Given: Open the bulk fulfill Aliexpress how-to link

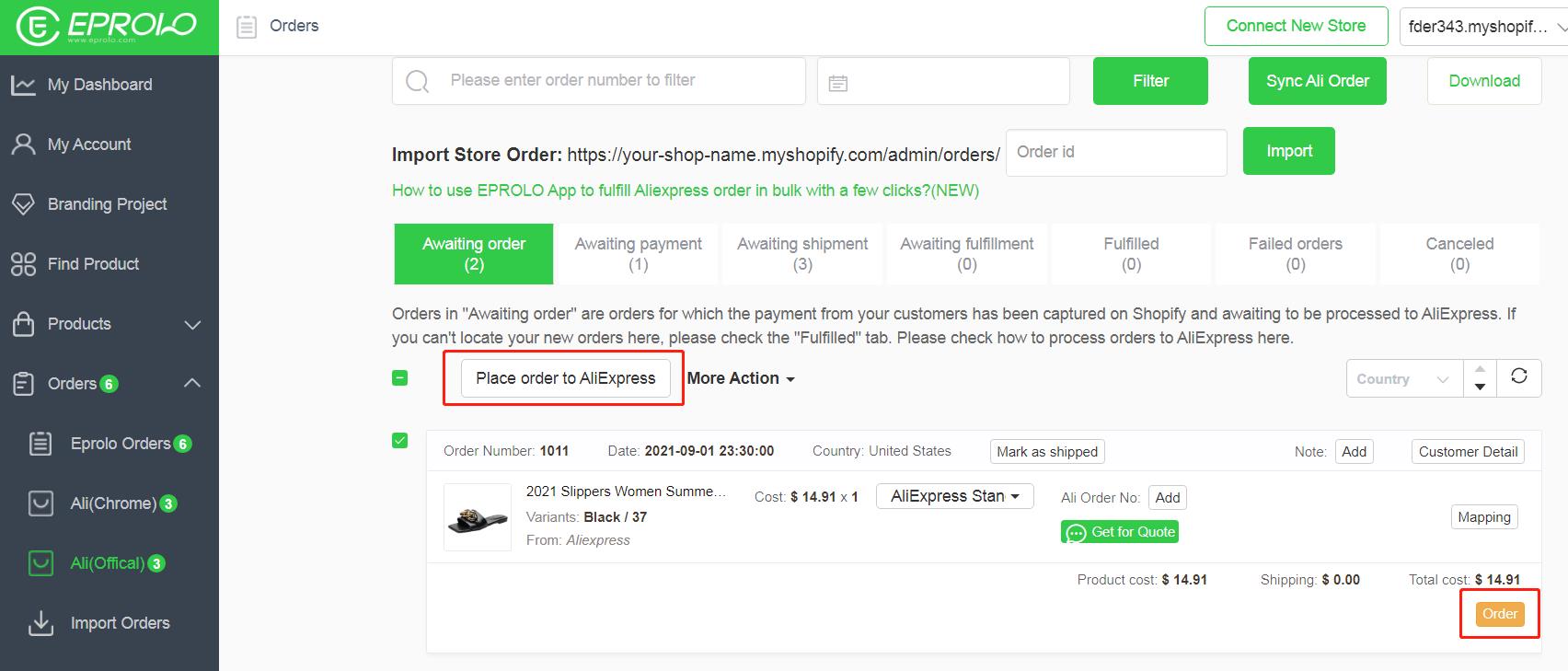Looking at the screenshot, I should (x=686, y=191).
